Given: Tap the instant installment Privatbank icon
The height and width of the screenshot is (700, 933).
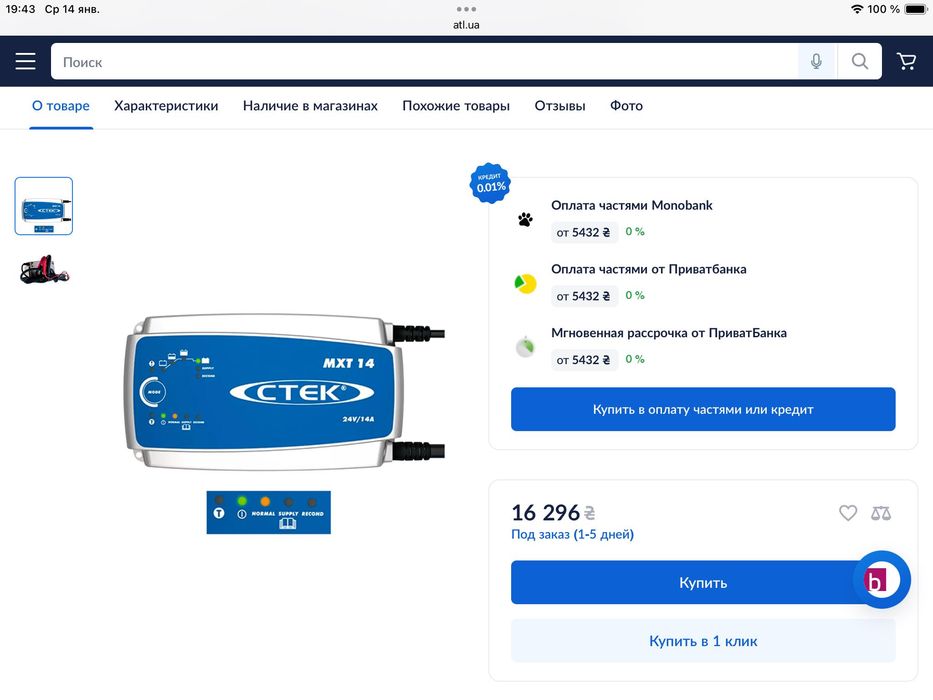Looking at the screenshot, I should click(525, 347).
